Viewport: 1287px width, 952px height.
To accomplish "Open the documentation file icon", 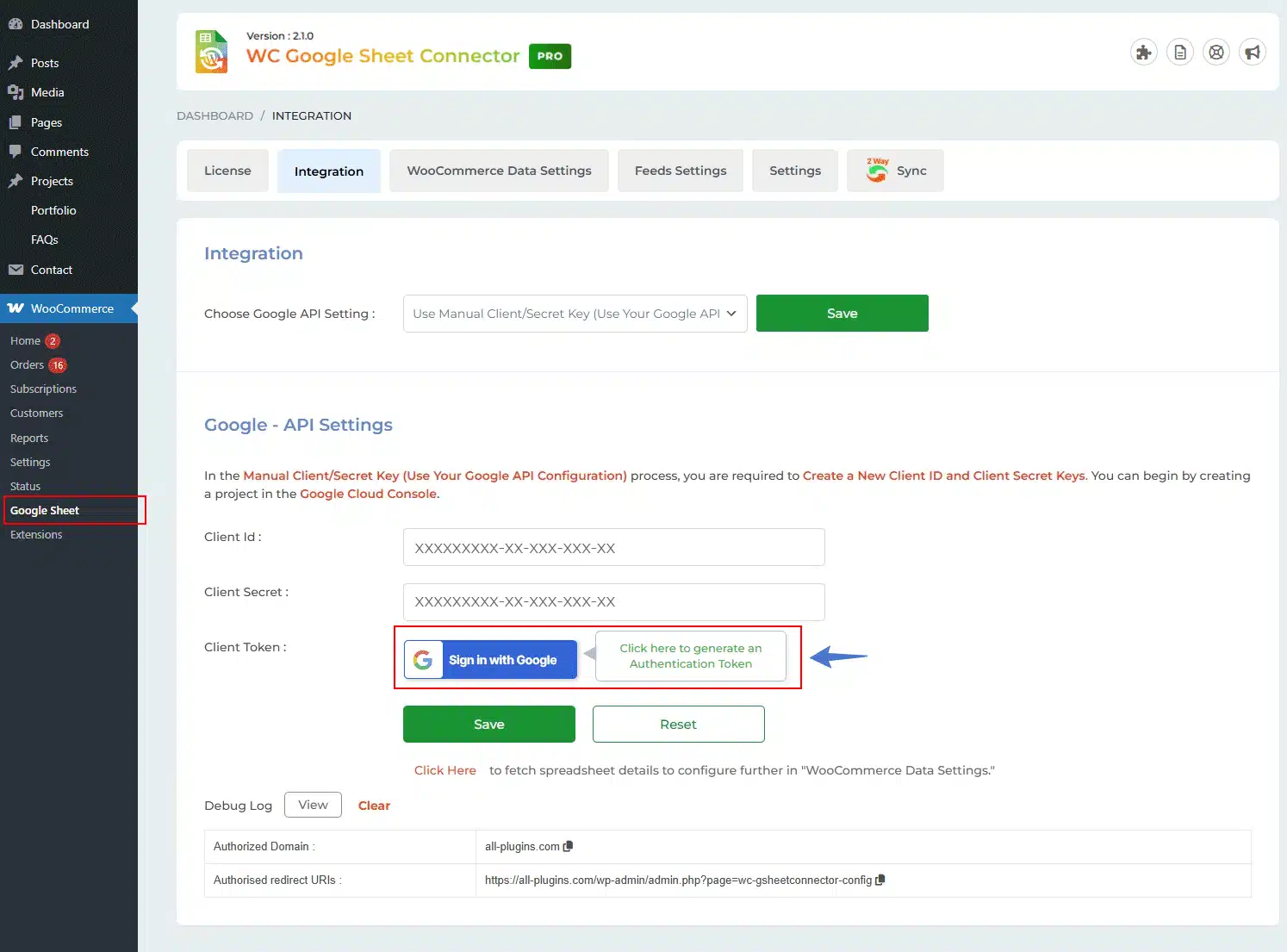I will coord(1180,53).
